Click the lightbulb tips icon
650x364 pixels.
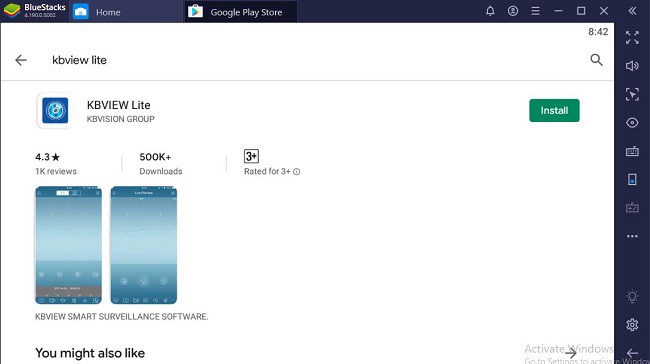point(632,296)
